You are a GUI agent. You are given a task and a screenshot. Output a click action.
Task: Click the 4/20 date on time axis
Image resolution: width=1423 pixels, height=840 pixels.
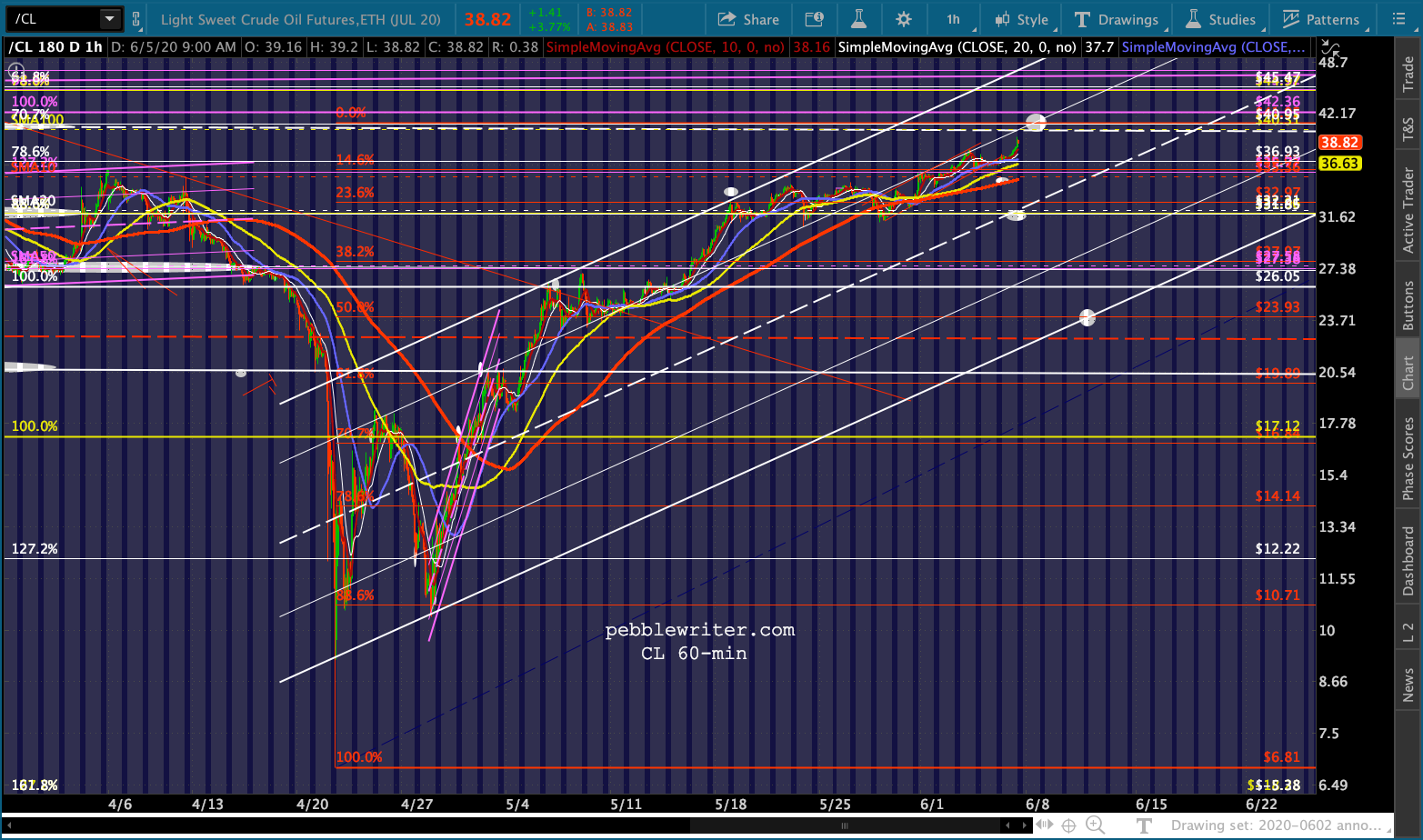click(x=313, y=805)
